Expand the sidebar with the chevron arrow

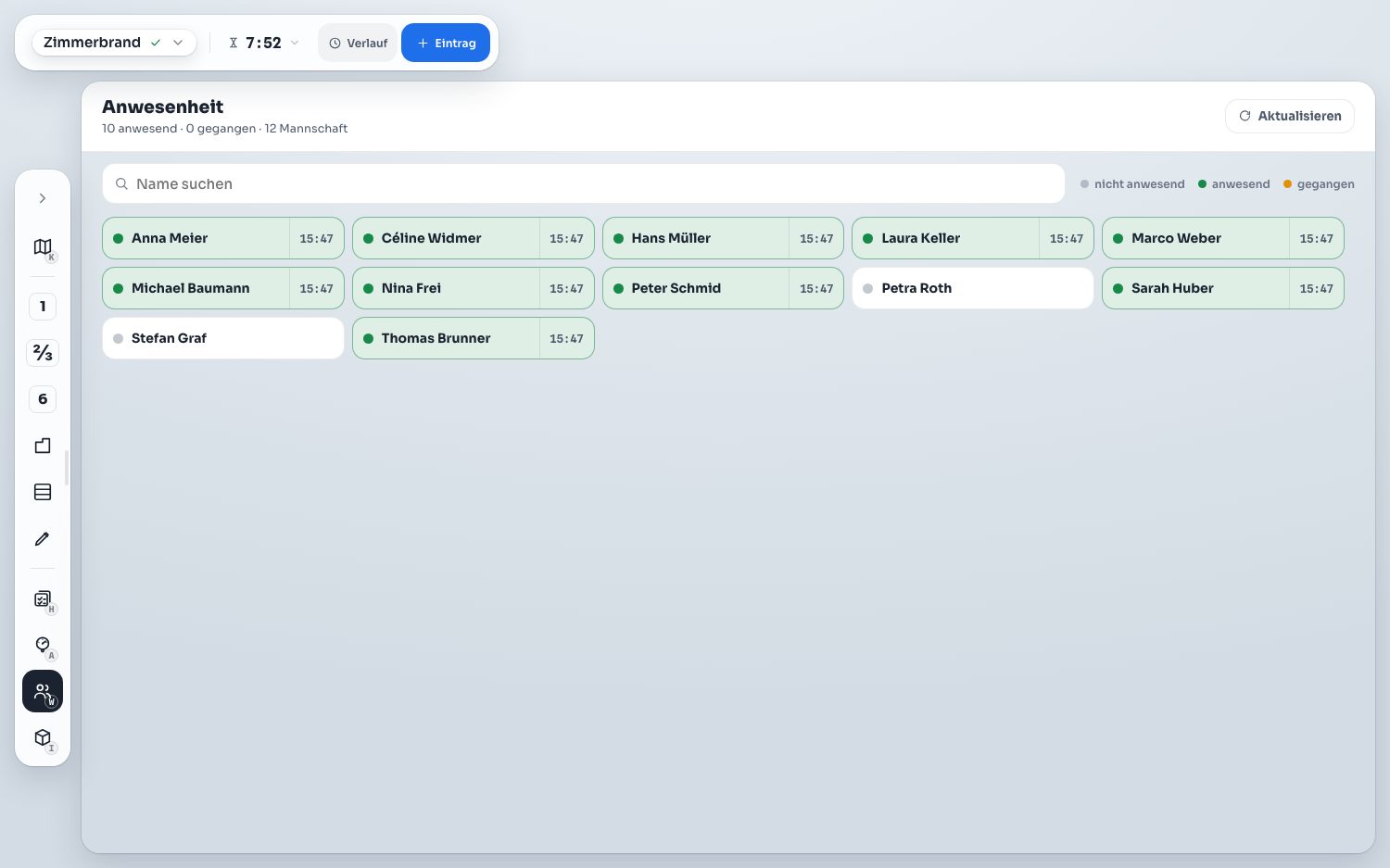click(43, 198)
